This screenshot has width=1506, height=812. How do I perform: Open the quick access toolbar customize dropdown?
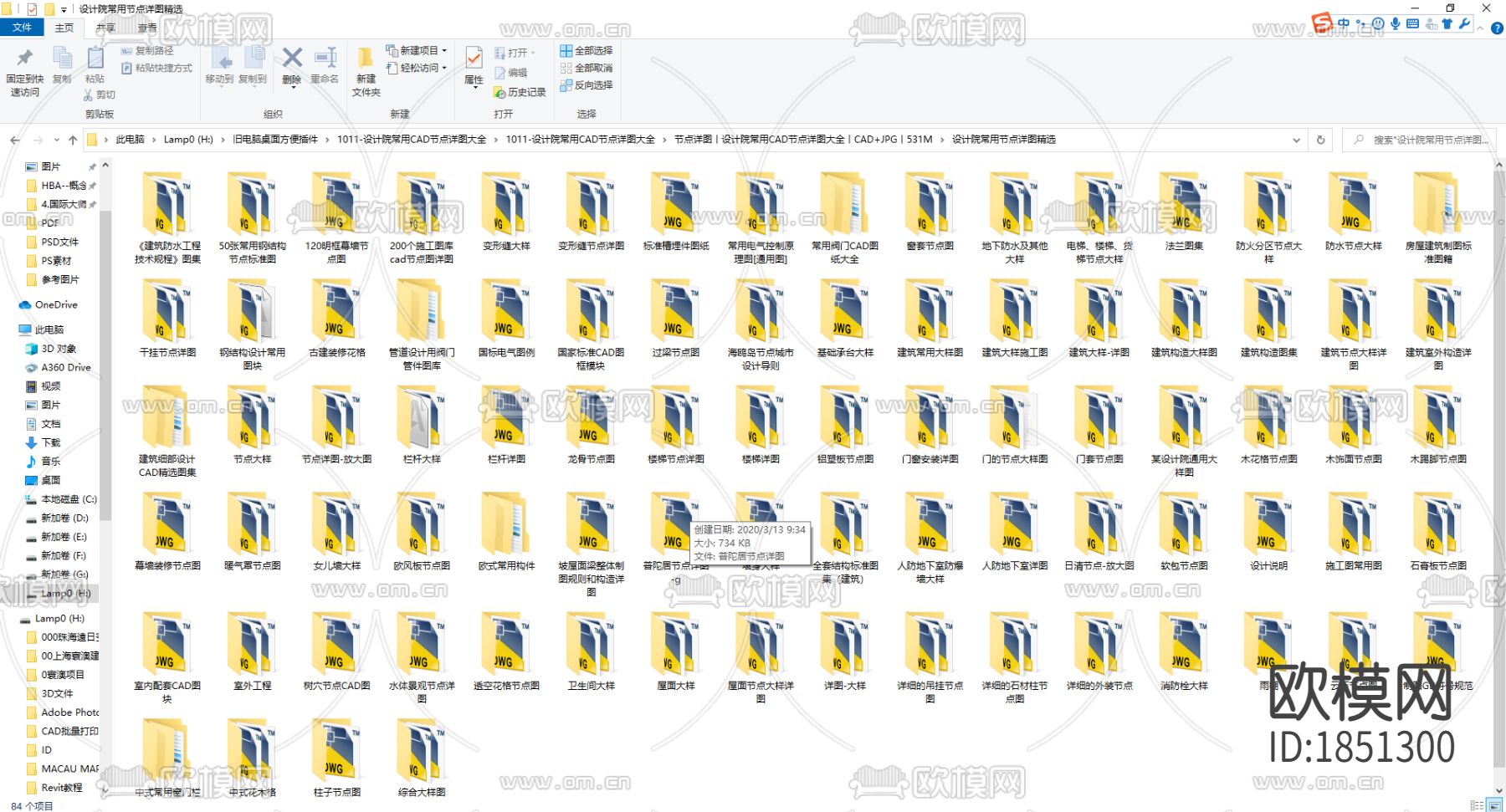(64, 9)
